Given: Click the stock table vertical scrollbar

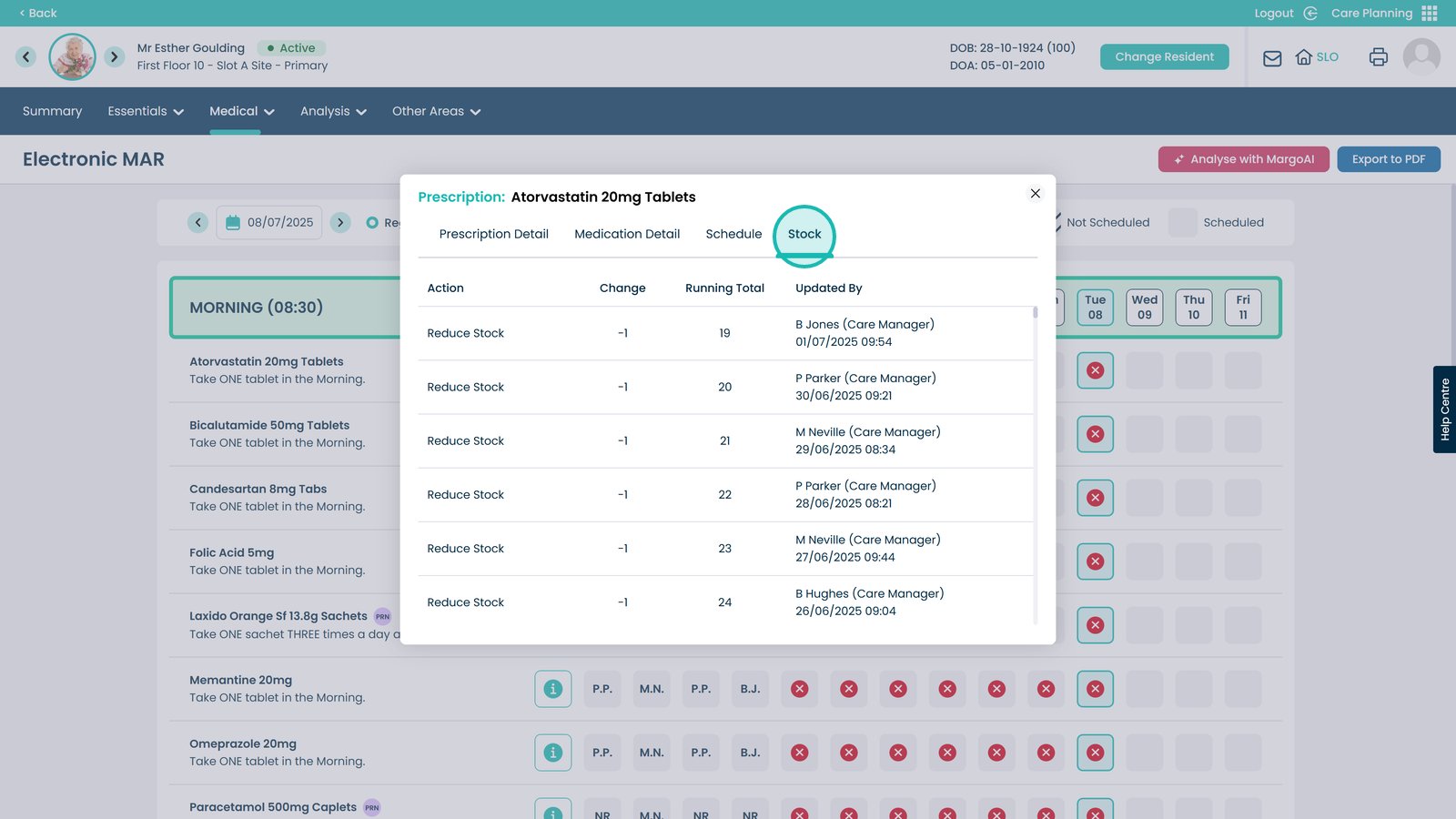Looking at the screenshot, I should [x=1035, y=455].
